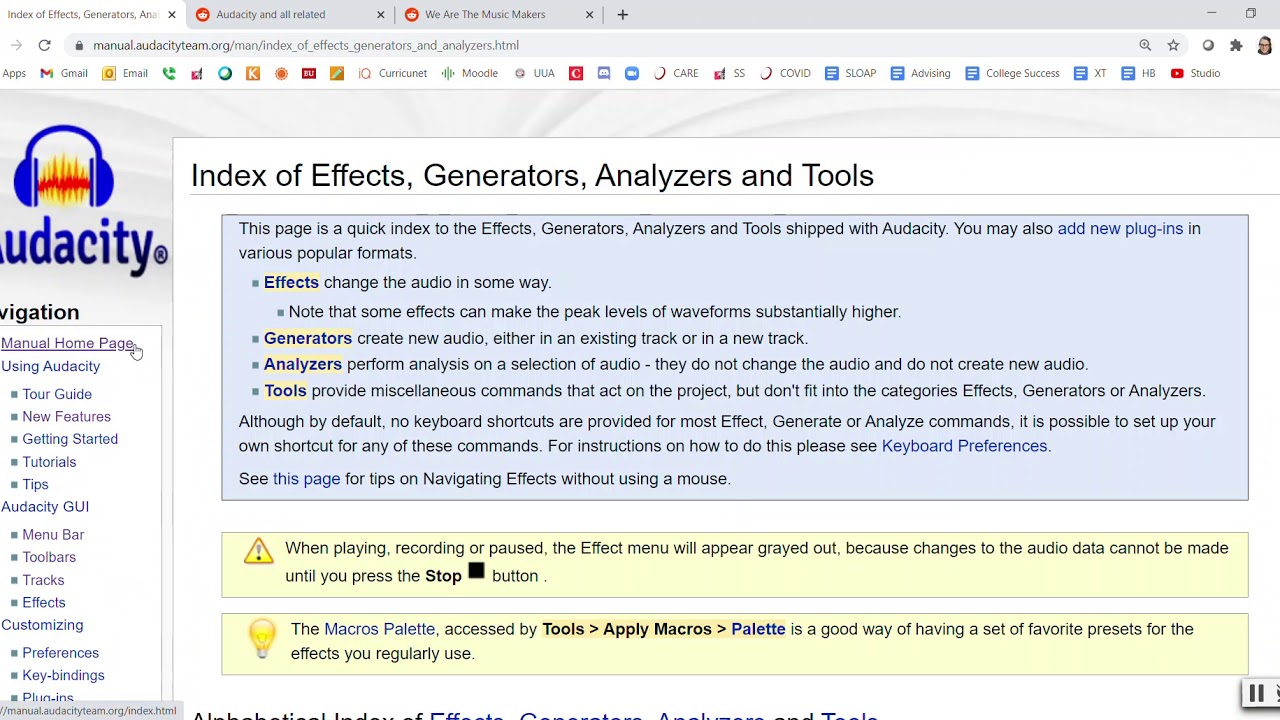The width and height of the screenshot is (1280, 720).
Task: Close the Index of Effects tab
Action: (171, 14)
